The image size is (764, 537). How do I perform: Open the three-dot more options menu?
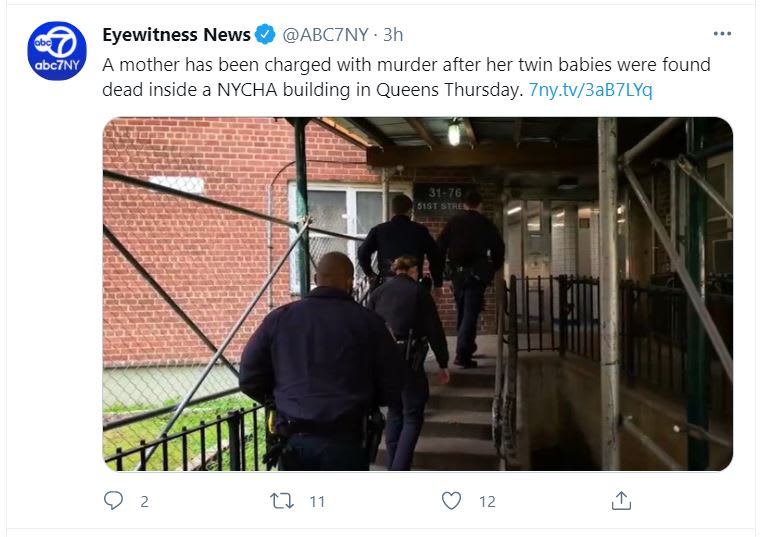click(722, 34)
